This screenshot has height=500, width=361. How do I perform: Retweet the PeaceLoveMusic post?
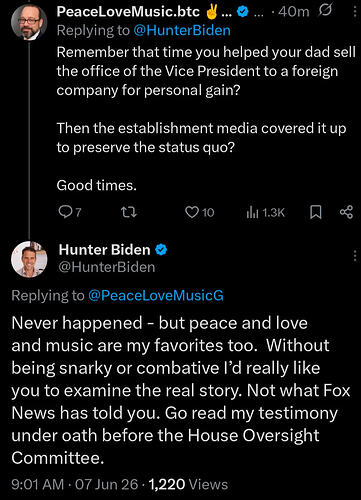point(129,212)
